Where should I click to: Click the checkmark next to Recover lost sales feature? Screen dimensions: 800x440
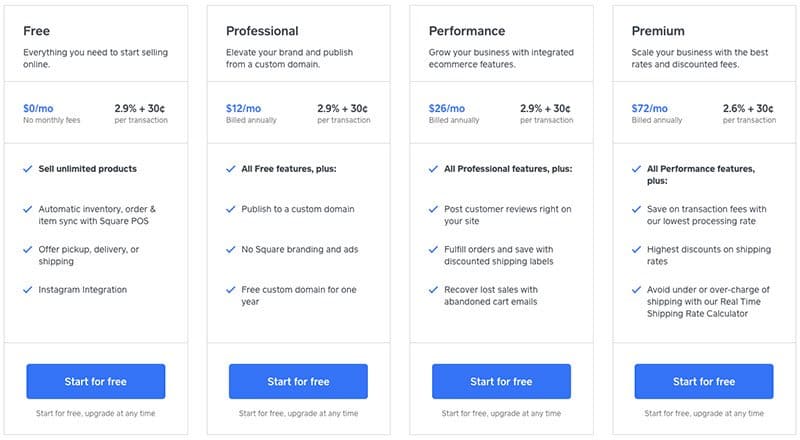(x=433, y=290)
